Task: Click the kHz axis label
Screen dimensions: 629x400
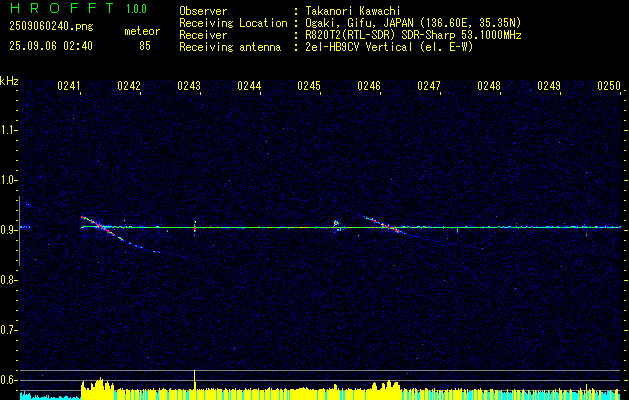Action: point(9,81)
